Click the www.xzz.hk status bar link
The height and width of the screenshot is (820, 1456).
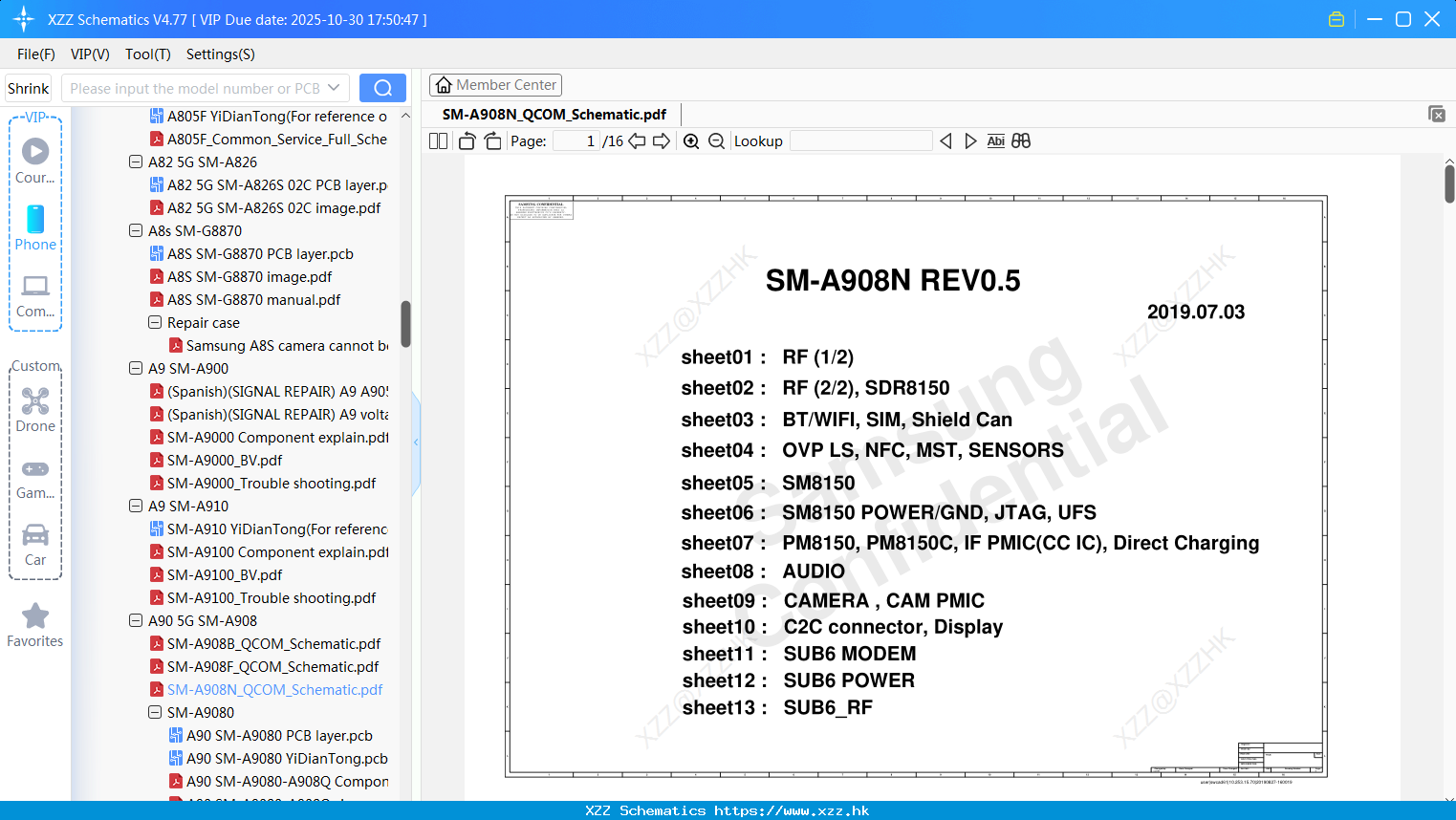click(x=792, y=810)
